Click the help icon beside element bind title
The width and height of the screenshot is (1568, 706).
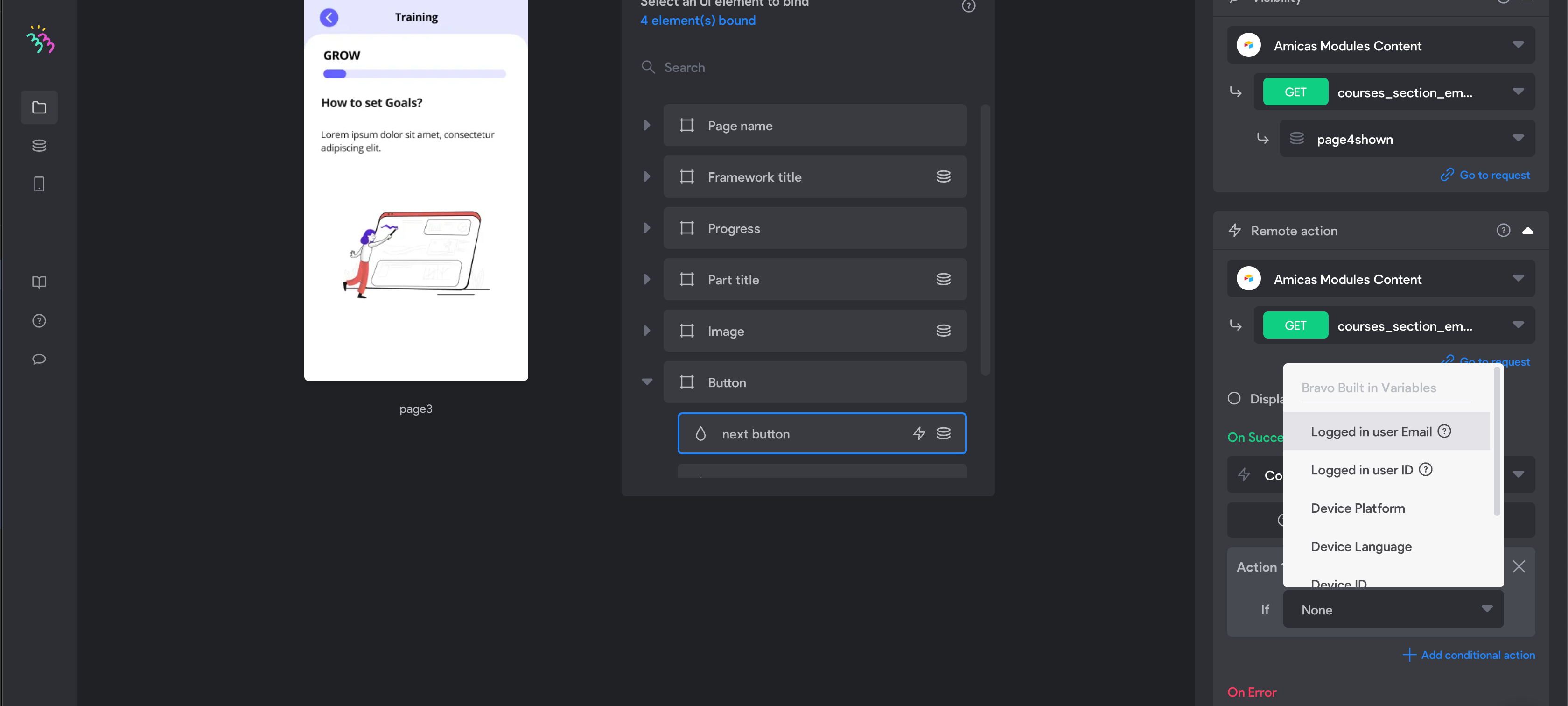pyautogui.click(x=968, y=6)
